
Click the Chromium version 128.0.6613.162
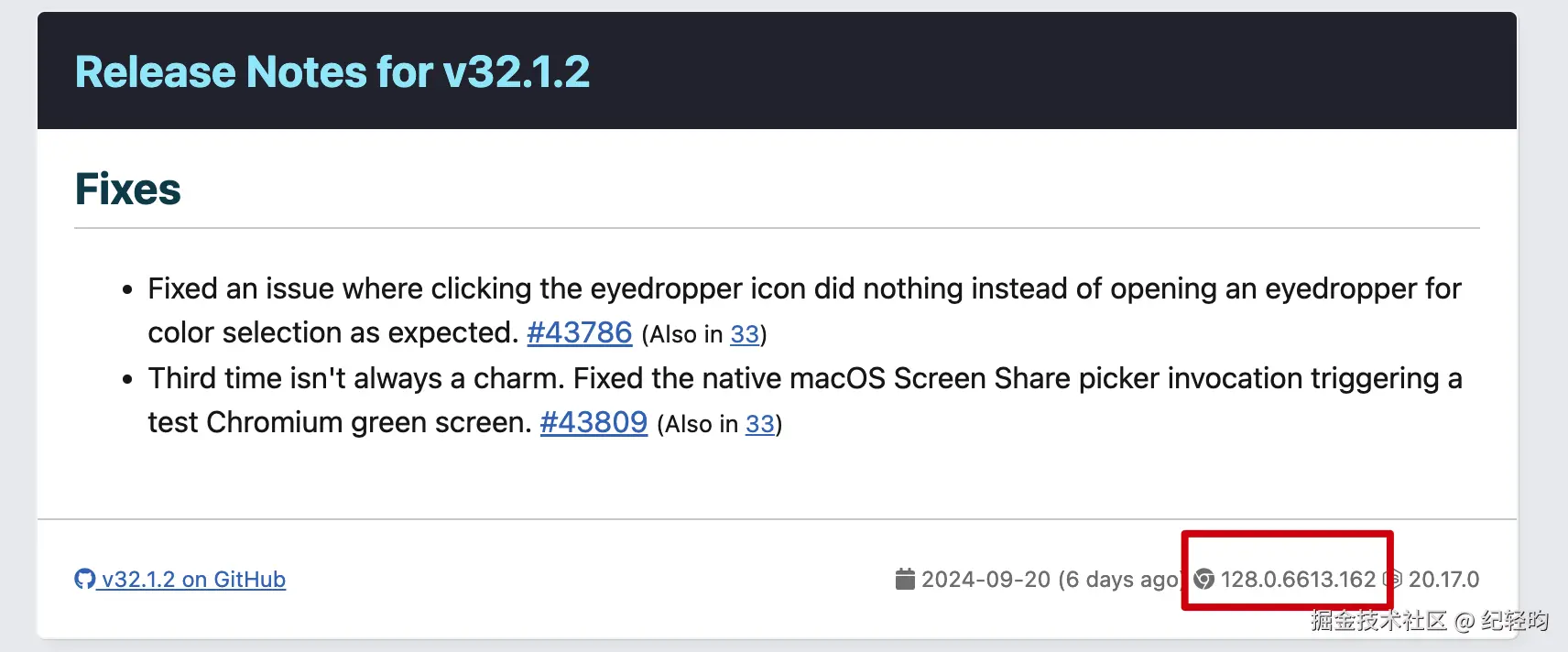click(x=1298, y=580)
